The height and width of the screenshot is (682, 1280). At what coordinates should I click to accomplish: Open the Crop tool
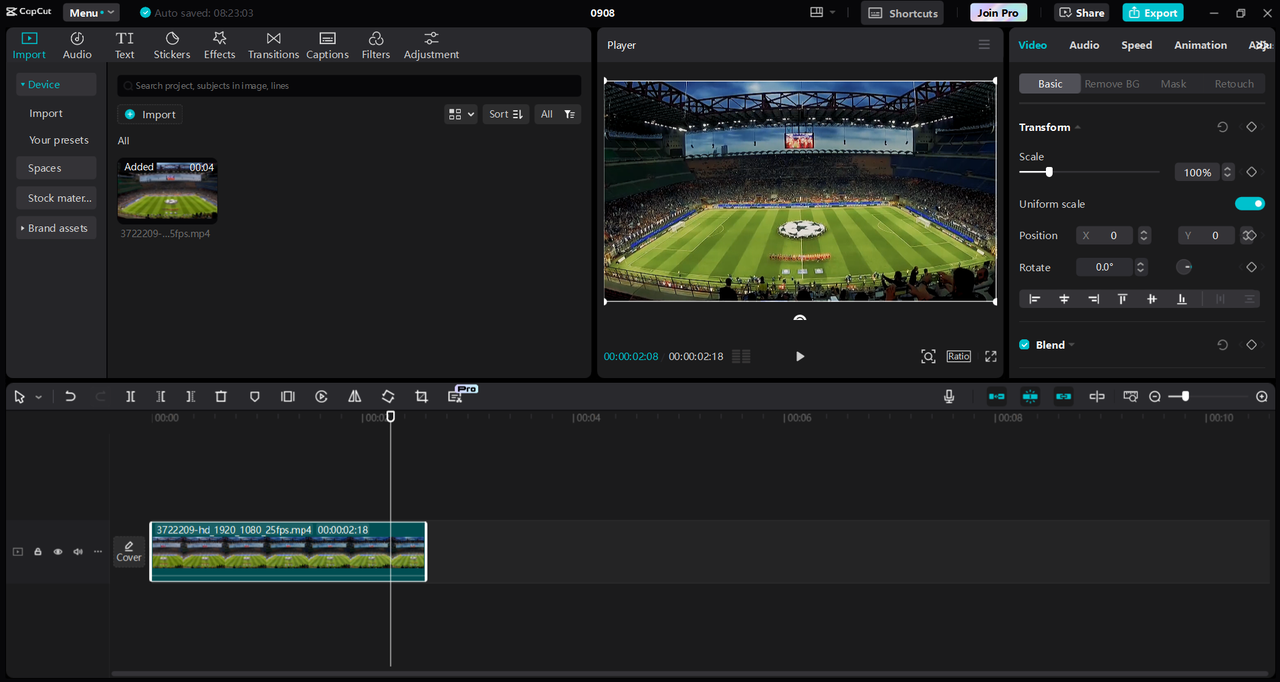point(421,397)
